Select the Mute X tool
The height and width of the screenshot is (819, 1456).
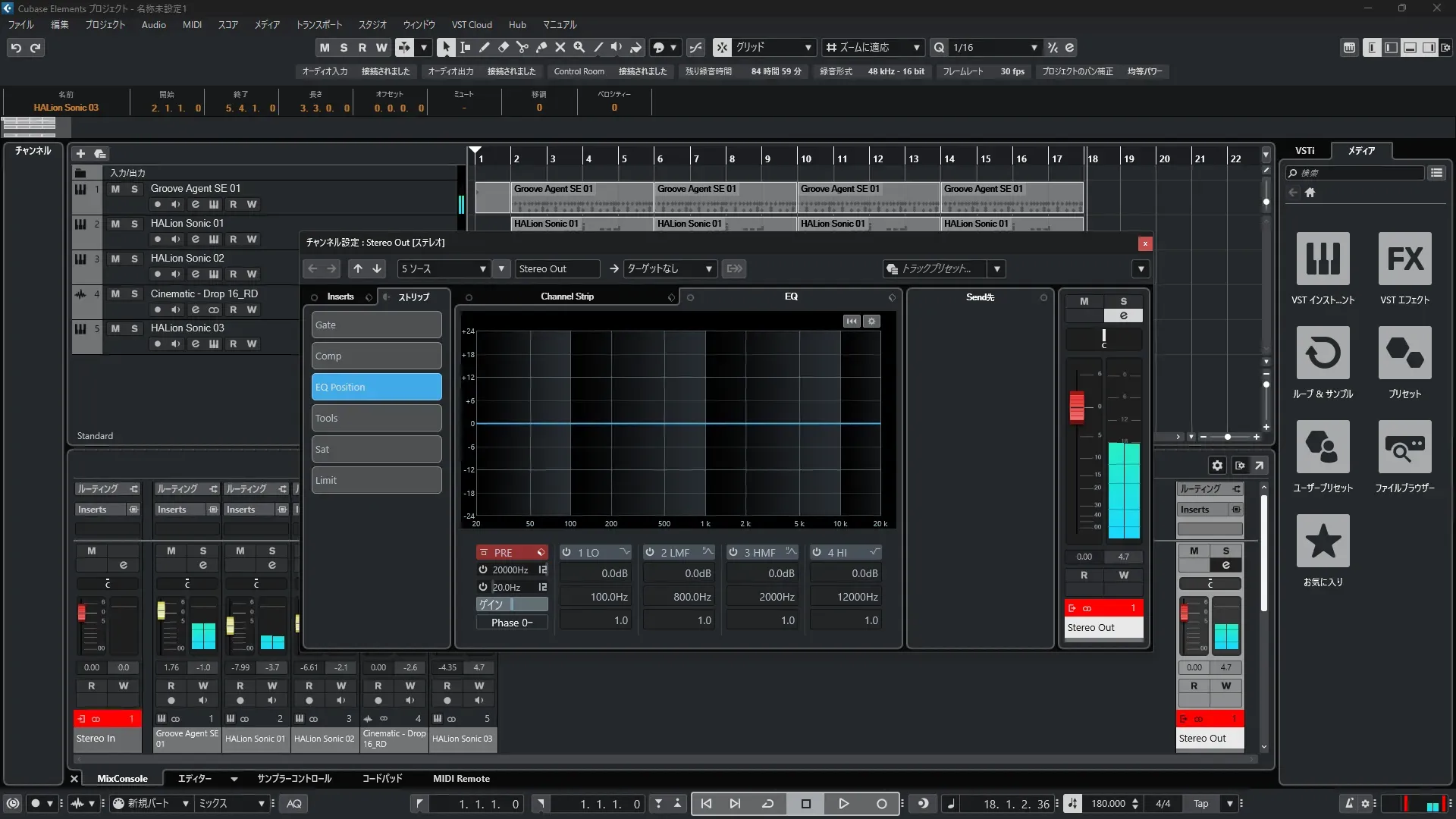(x=560, y=47)
